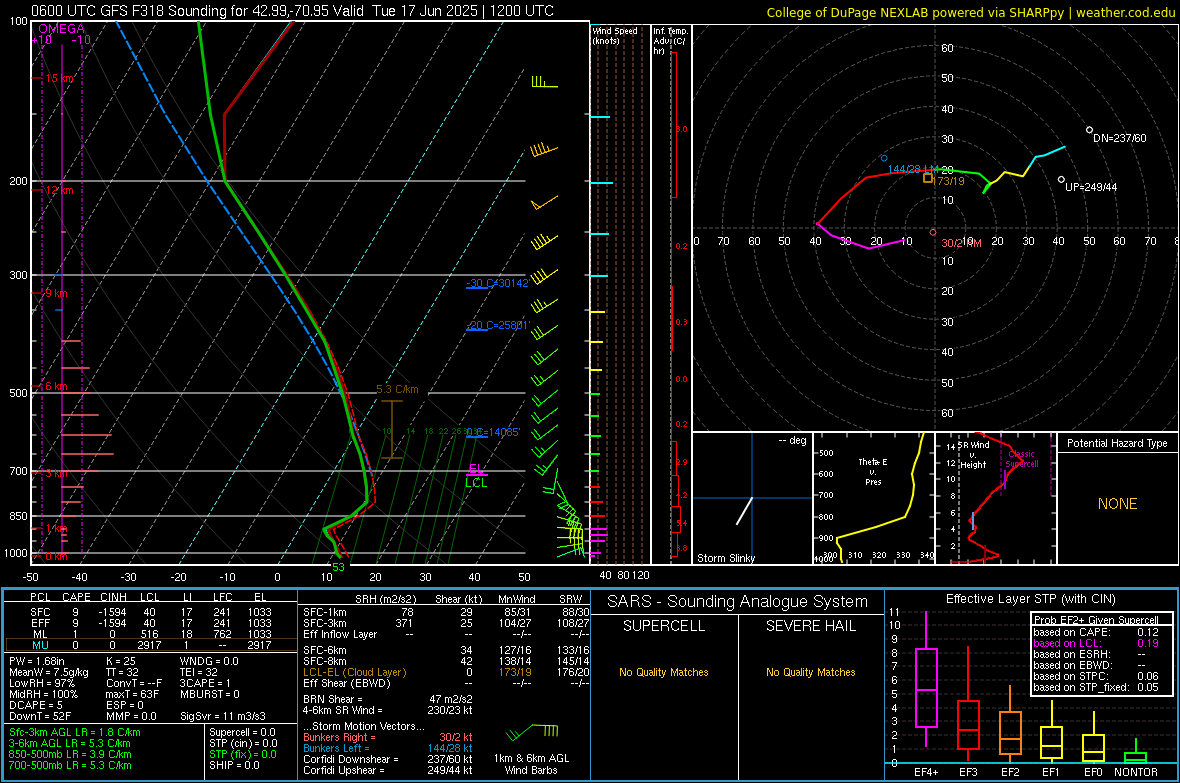1180x783 pixels.
Task: Click the SR Wind v. Height label
Action: coord(974,455)
